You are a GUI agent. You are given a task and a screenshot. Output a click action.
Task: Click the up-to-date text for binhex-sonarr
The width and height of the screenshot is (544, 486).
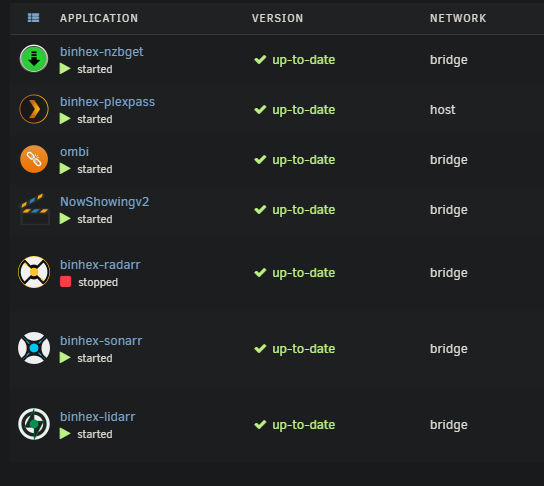(304, 349)
